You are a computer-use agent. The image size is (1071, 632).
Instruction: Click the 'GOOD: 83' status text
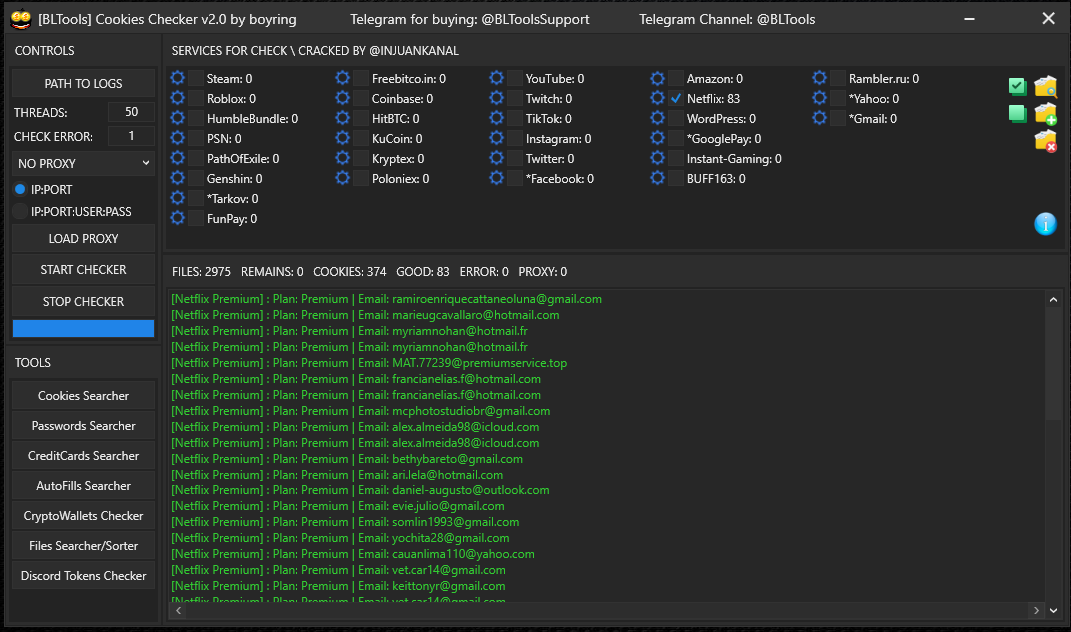point(423,271)
